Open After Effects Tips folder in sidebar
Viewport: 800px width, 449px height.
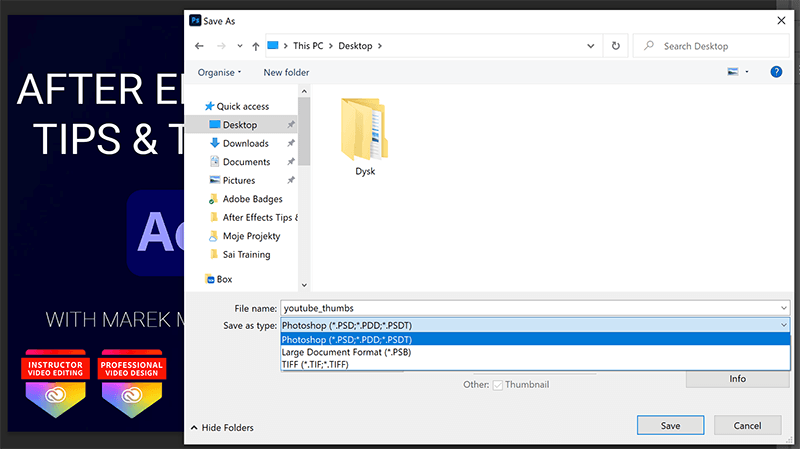[254, 217]
